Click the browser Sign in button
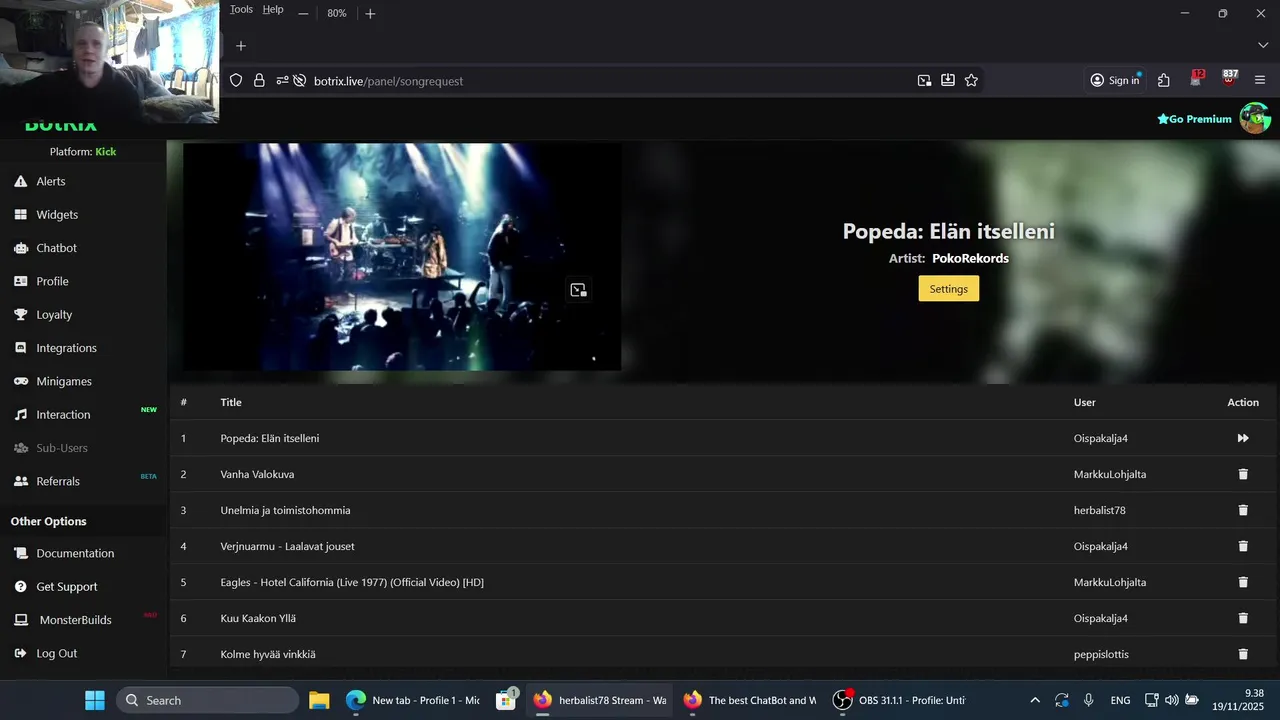Viewport: 1280px width, 720px height. (1115, 81)
